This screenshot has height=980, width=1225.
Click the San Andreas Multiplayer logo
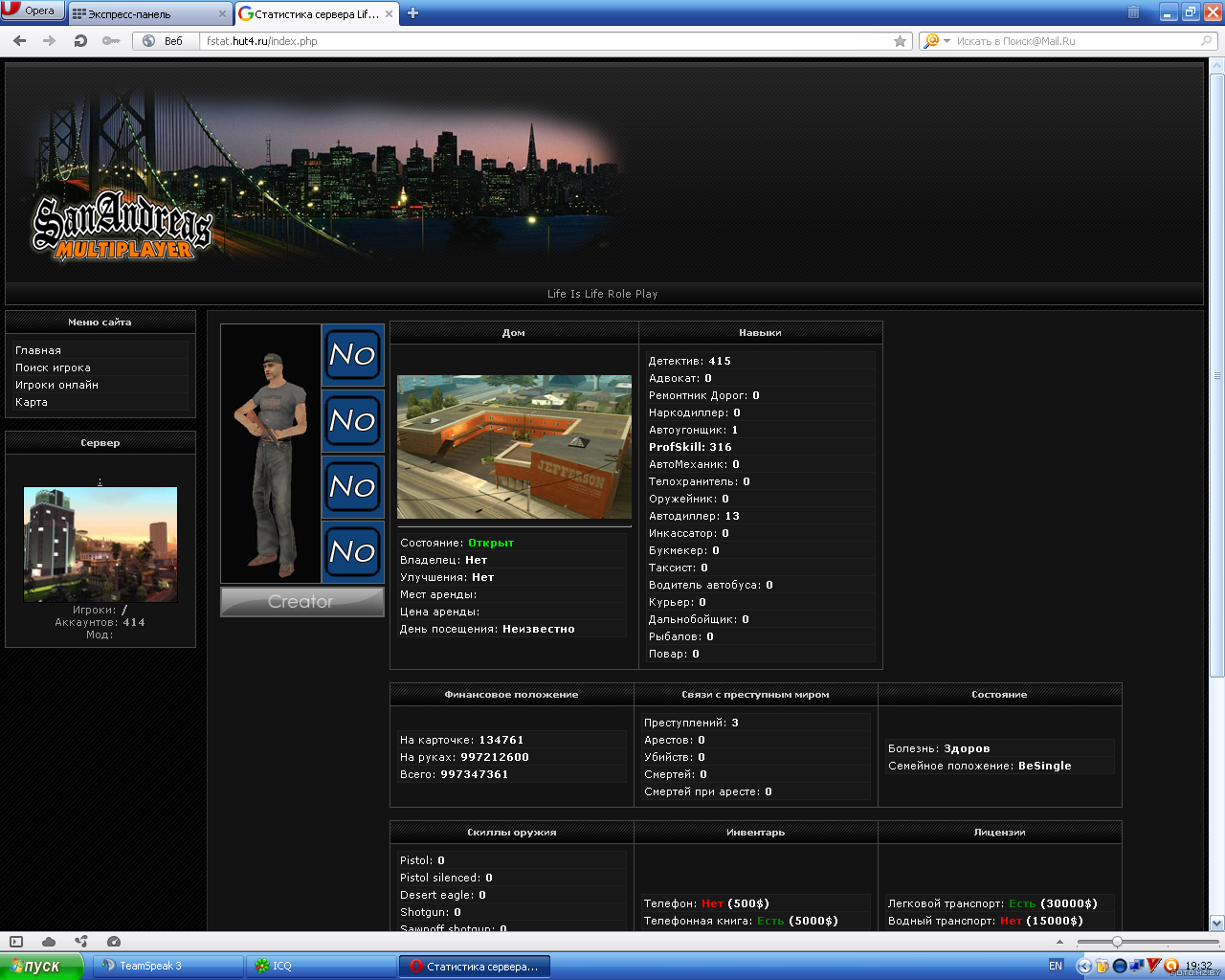tap(122, 227)
